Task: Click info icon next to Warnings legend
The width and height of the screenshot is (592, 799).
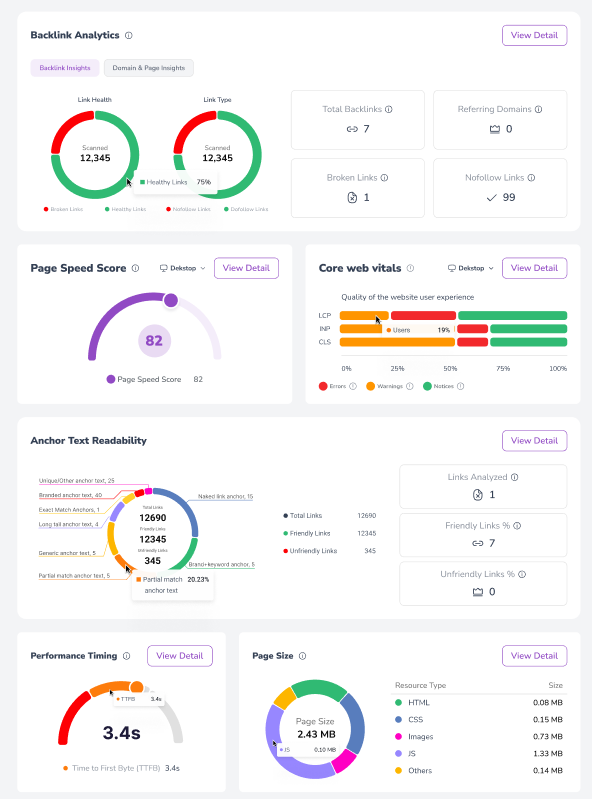Action: coord(410,386)
